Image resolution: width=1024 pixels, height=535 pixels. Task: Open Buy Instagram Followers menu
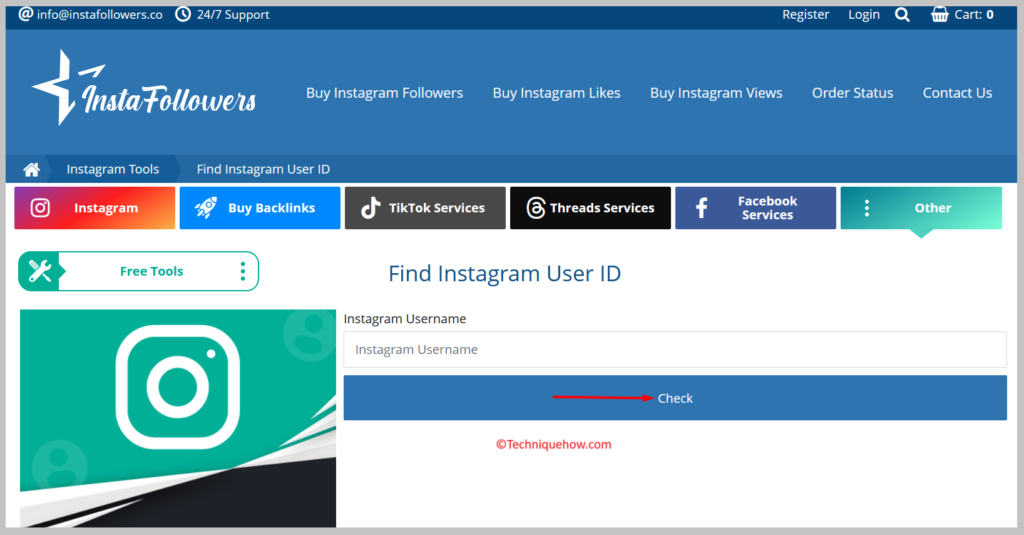pyautogui.click(x=385, y=93)
